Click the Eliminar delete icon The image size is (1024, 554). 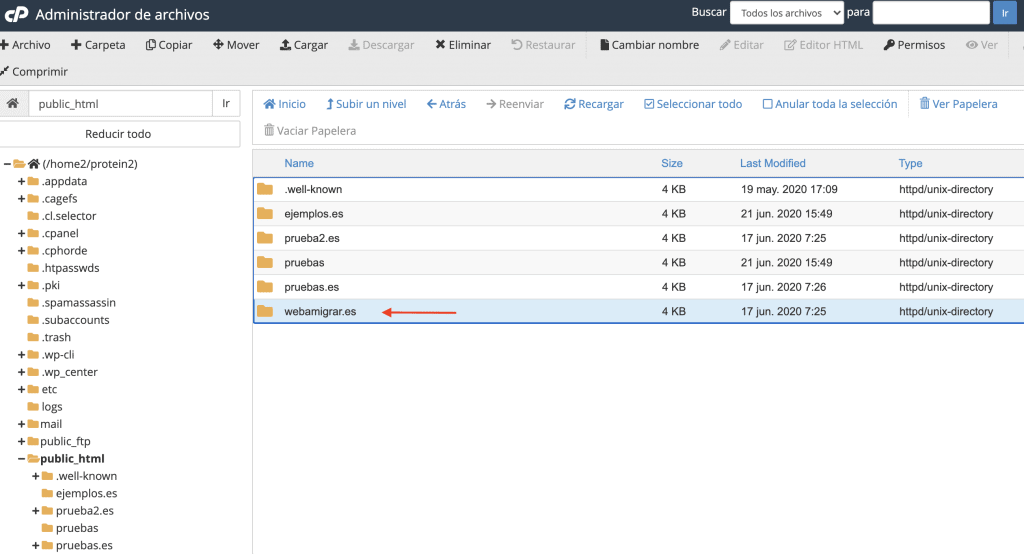441,45
